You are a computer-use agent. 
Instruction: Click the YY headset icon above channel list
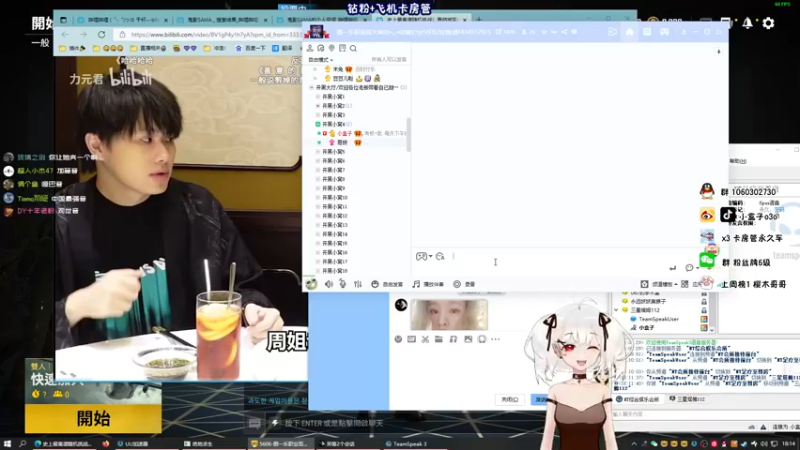[320, 48]
